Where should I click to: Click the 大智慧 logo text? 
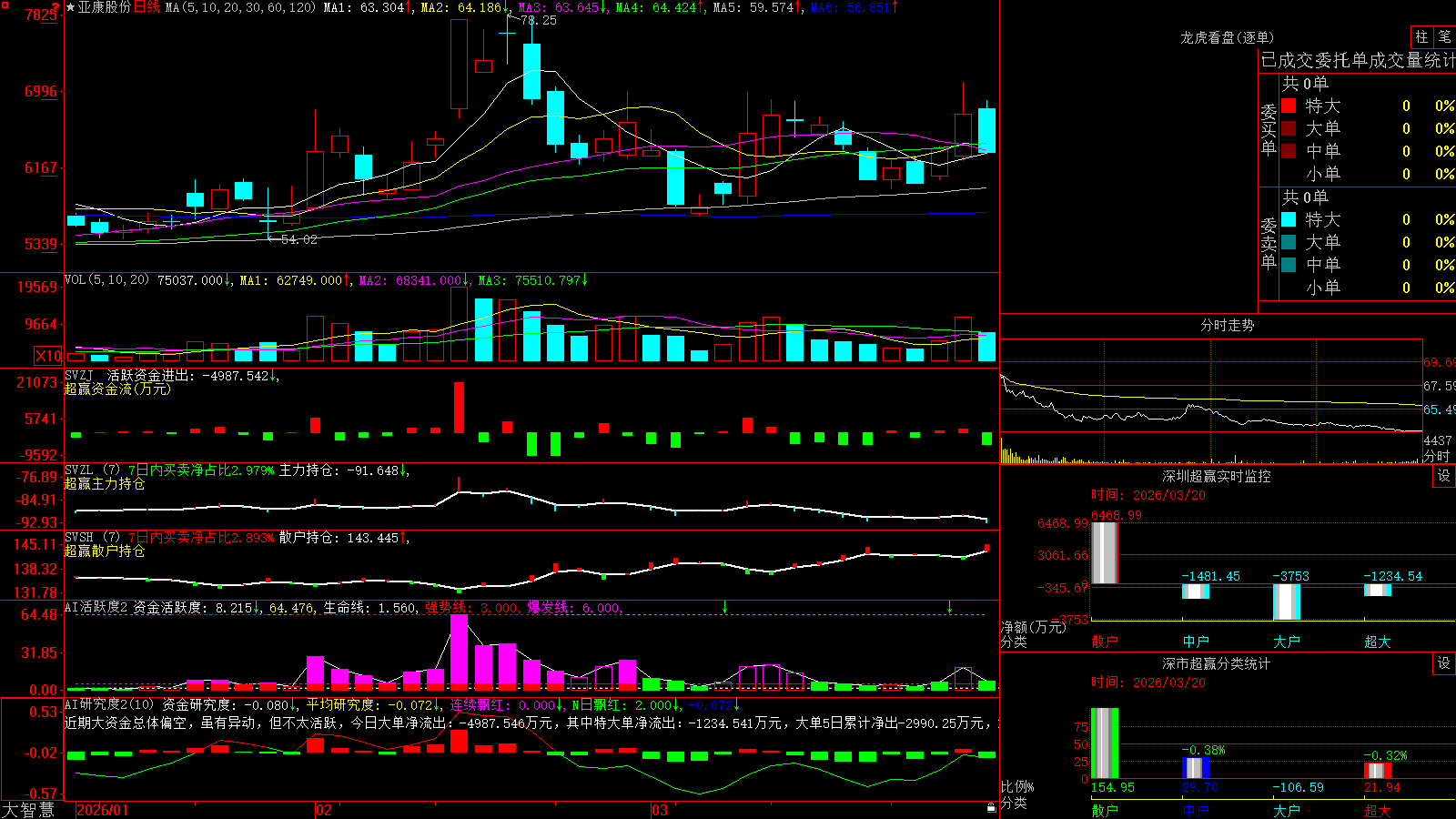[28, 810]
